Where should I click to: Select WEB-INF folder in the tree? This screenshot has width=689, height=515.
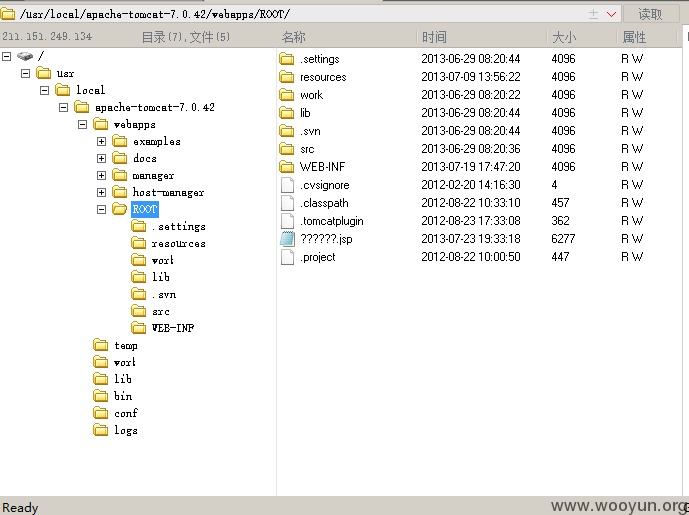tap(173, 328)
